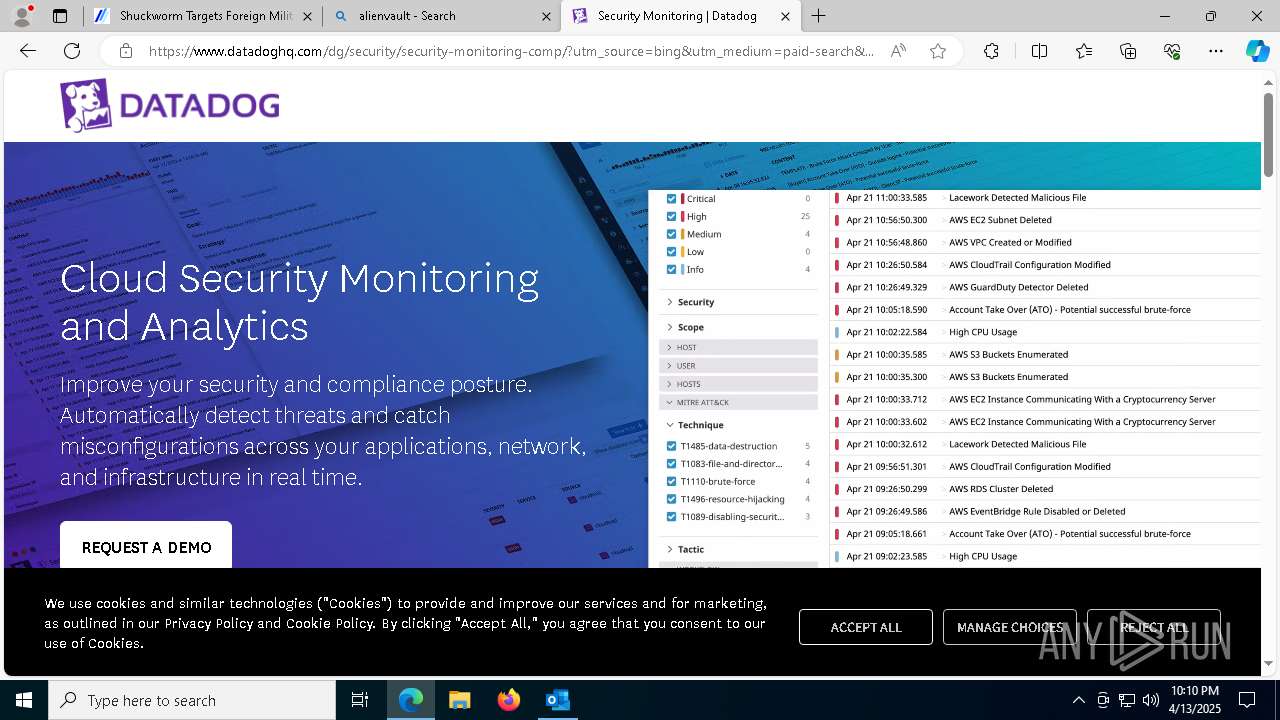Screen dimensions: 1280x720
Task: Go back to previous page
Action: pos(28,51)
